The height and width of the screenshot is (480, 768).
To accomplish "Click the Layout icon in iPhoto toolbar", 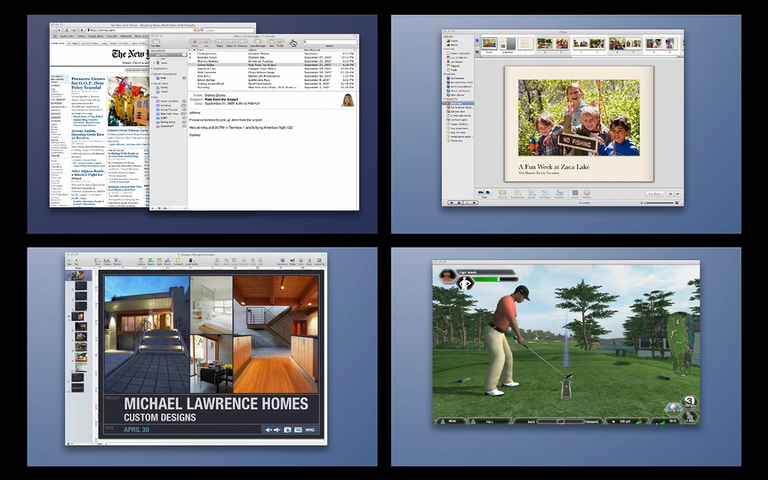I will tap(531, 192).
